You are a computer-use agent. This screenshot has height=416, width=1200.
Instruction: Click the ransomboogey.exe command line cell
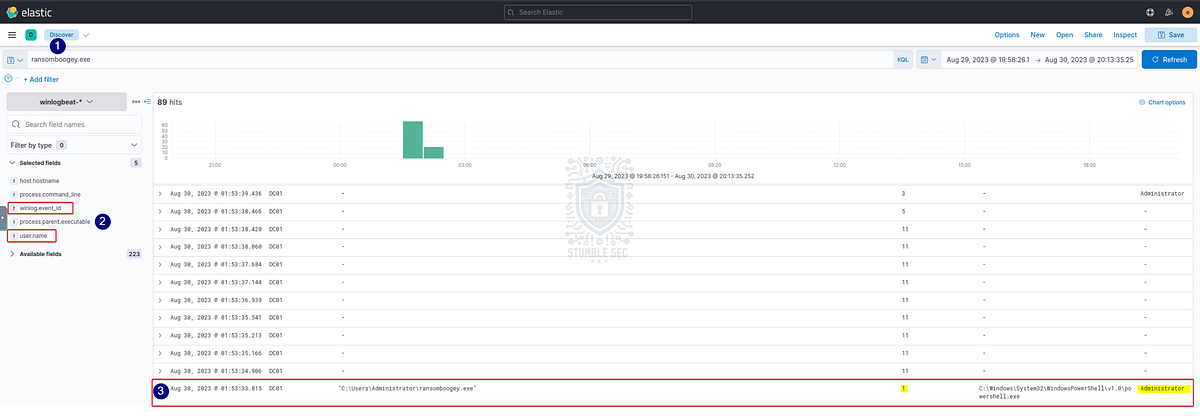click(407, 387)
